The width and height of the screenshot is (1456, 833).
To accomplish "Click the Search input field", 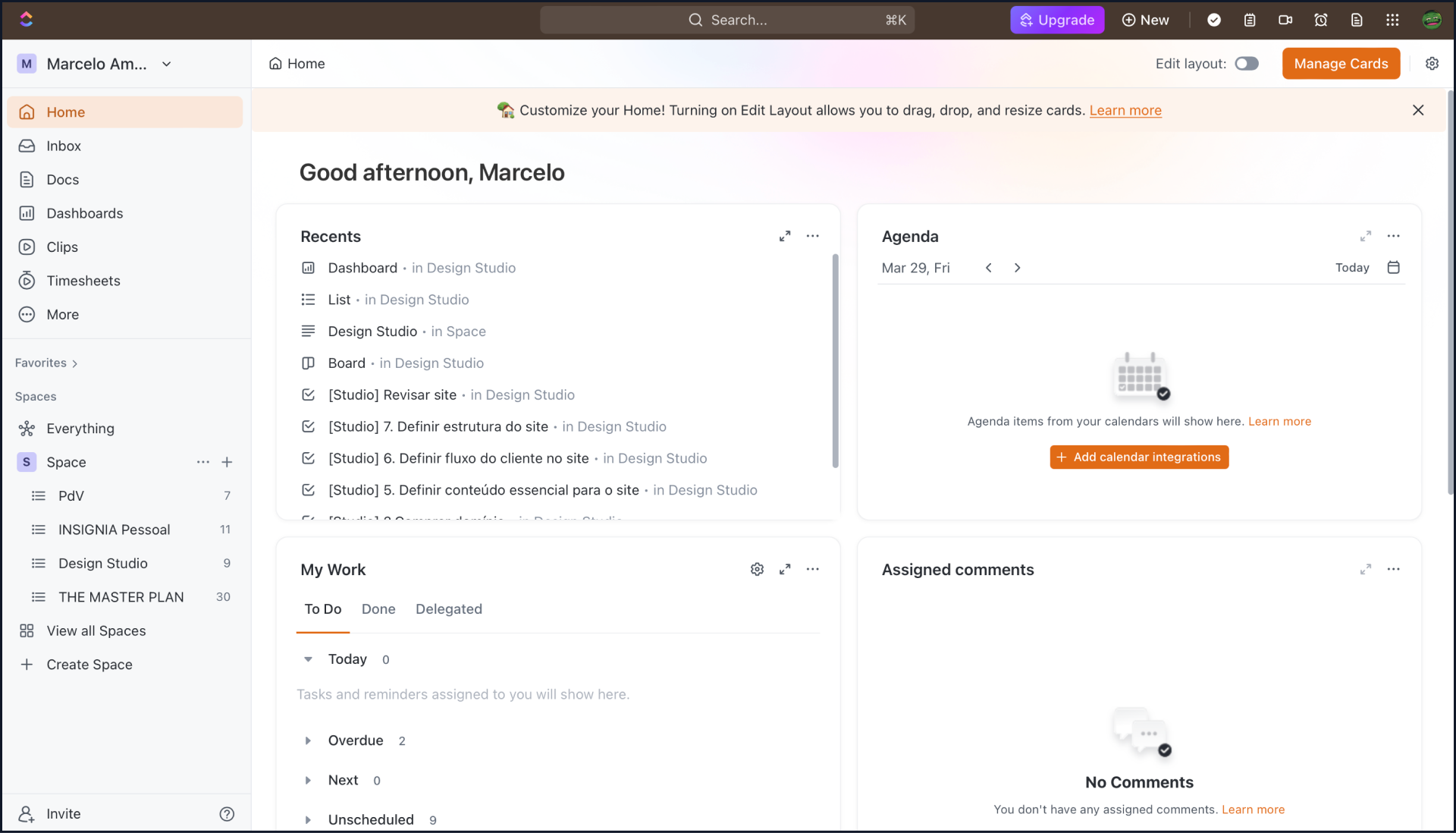I will 727,20.
